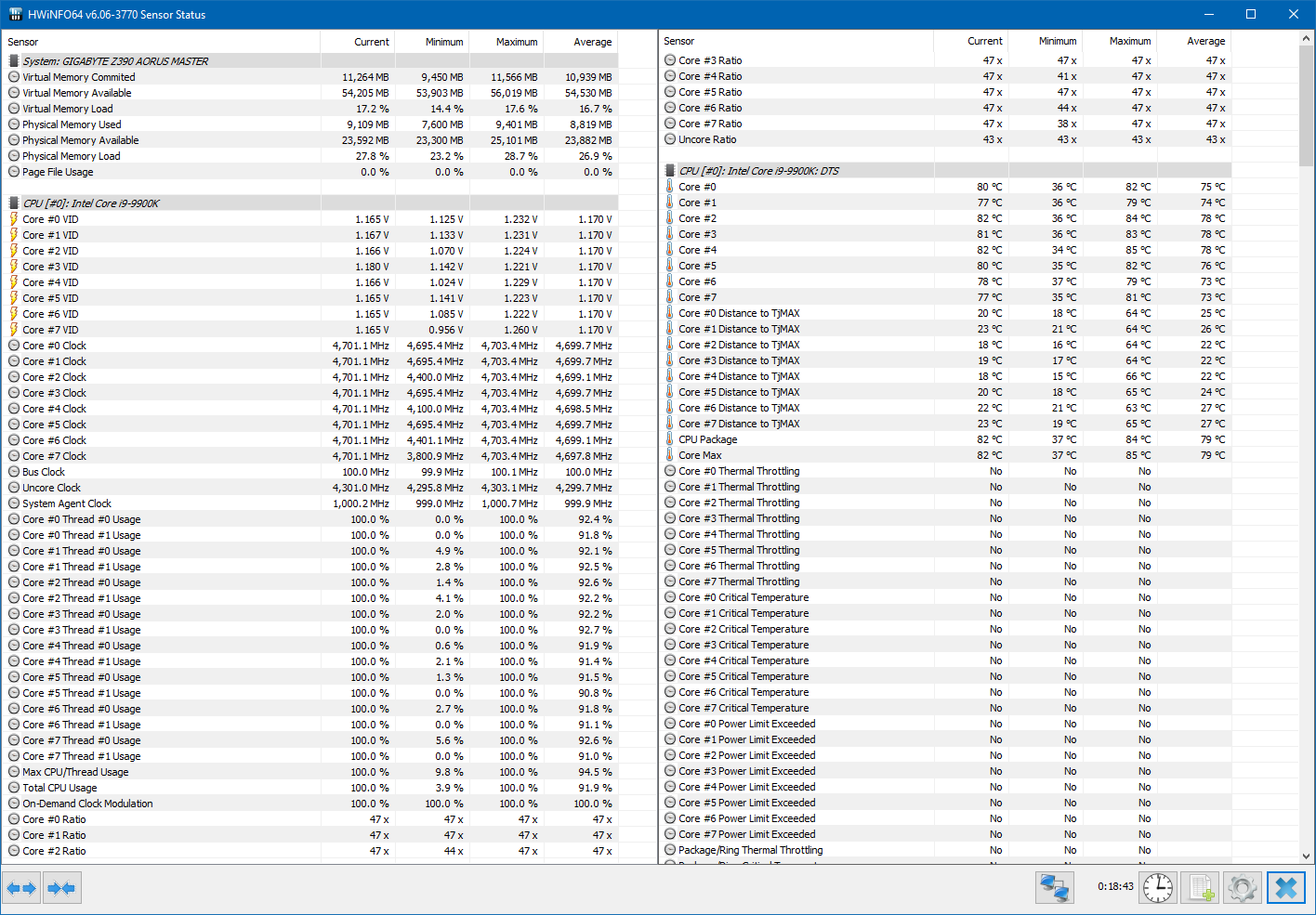Click circle icon beside Total CPU Usage

coord(14,788)
